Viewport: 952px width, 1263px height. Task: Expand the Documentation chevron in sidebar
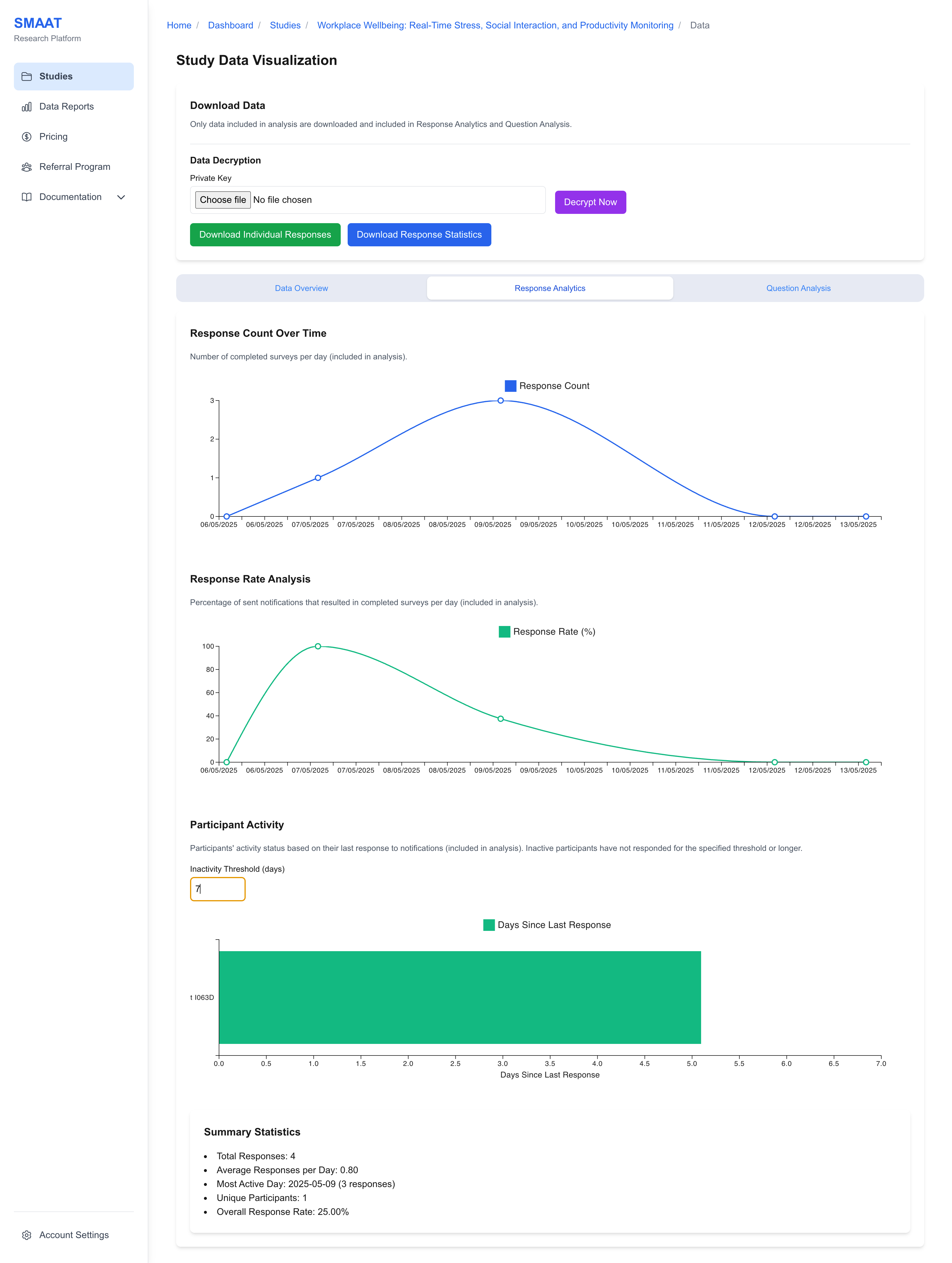121,197
